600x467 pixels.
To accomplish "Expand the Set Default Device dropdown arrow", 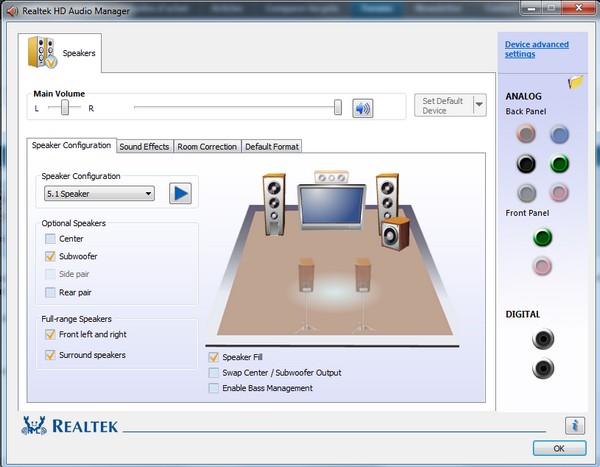I will click(479, 105).
